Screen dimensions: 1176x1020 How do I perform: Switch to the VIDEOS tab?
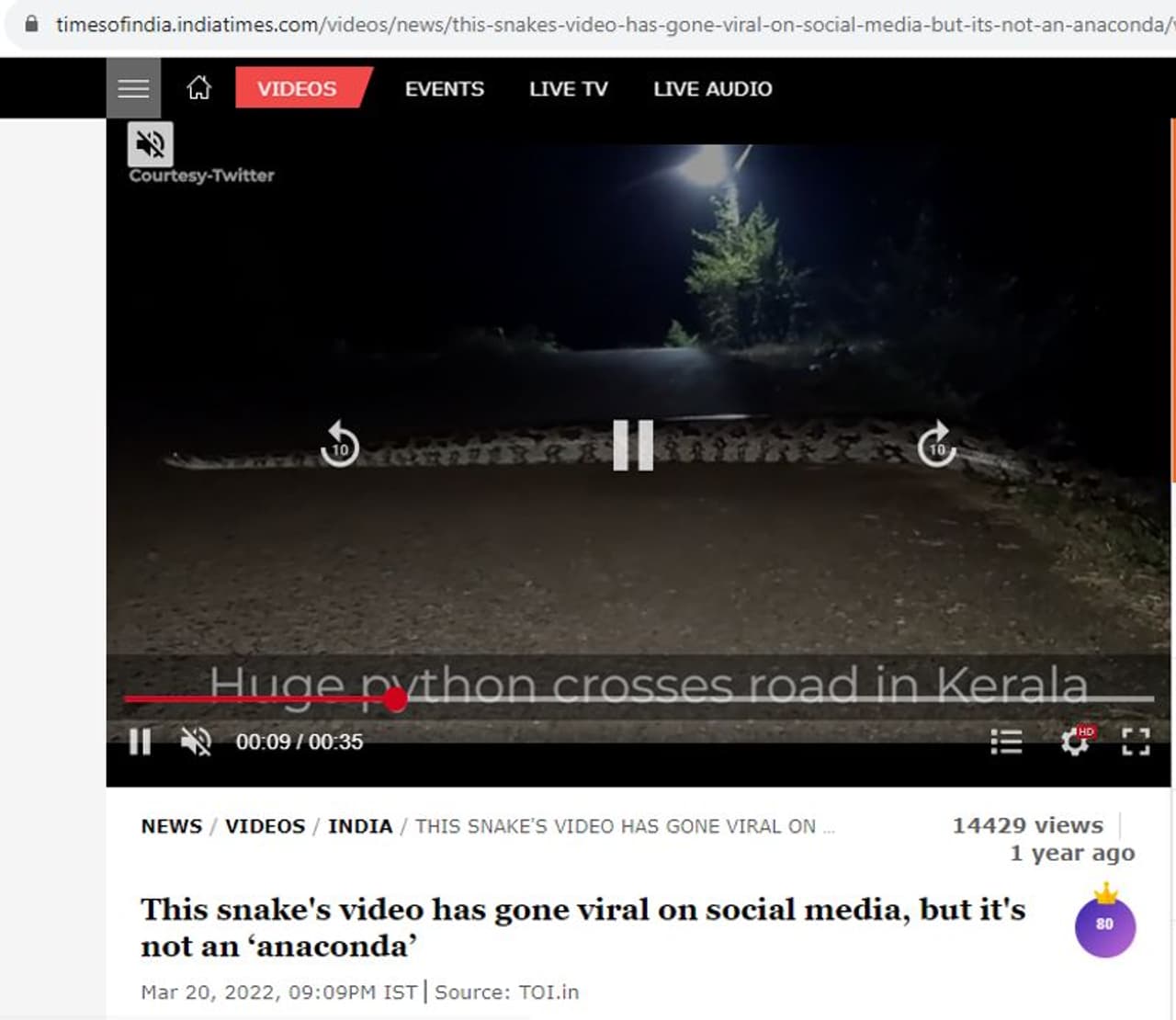coord(297,88)
